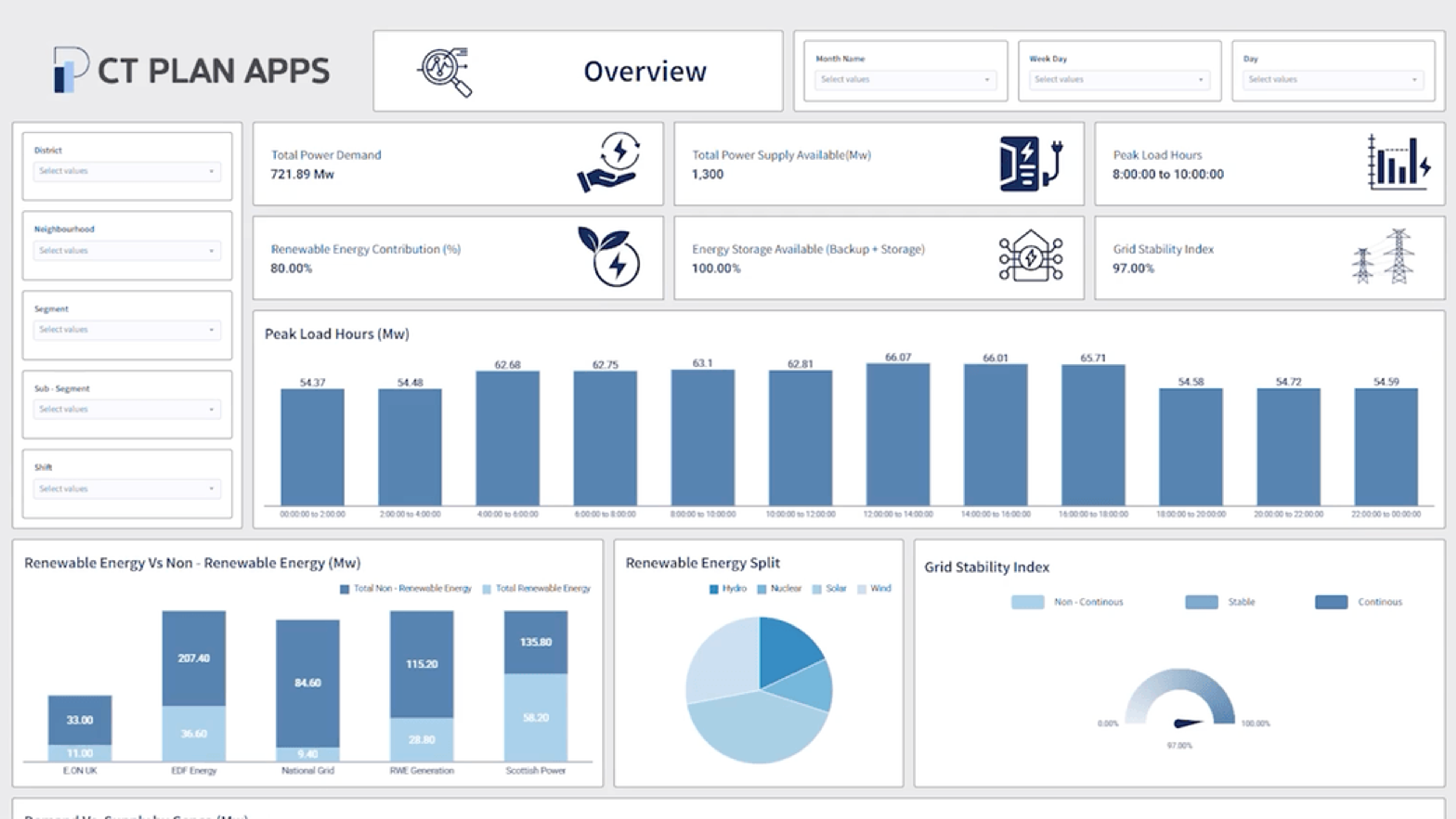Click the 14:00:00 to 16:00:00 bar
Viewport: 1456px width, 819px height.
click(x=995, y=435)
